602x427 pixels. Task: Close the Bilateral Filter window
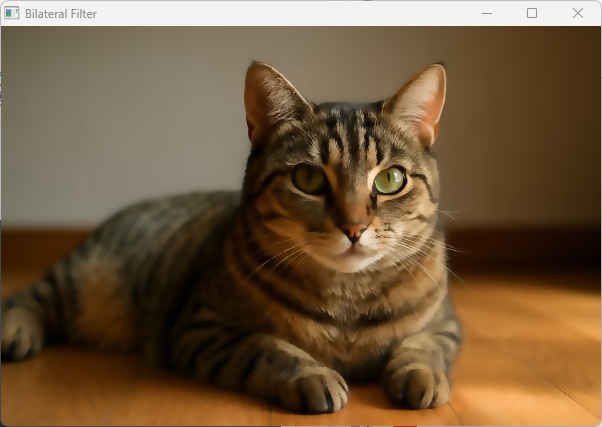[578, 13]
